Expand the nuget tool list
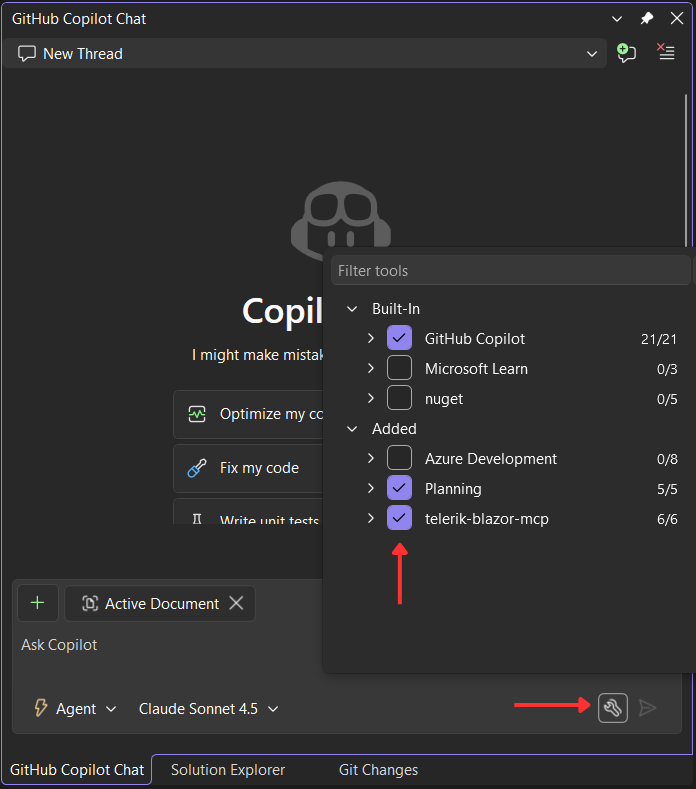Image resolution: width=696 pixels, height=789 pixels. pos(371,398)
